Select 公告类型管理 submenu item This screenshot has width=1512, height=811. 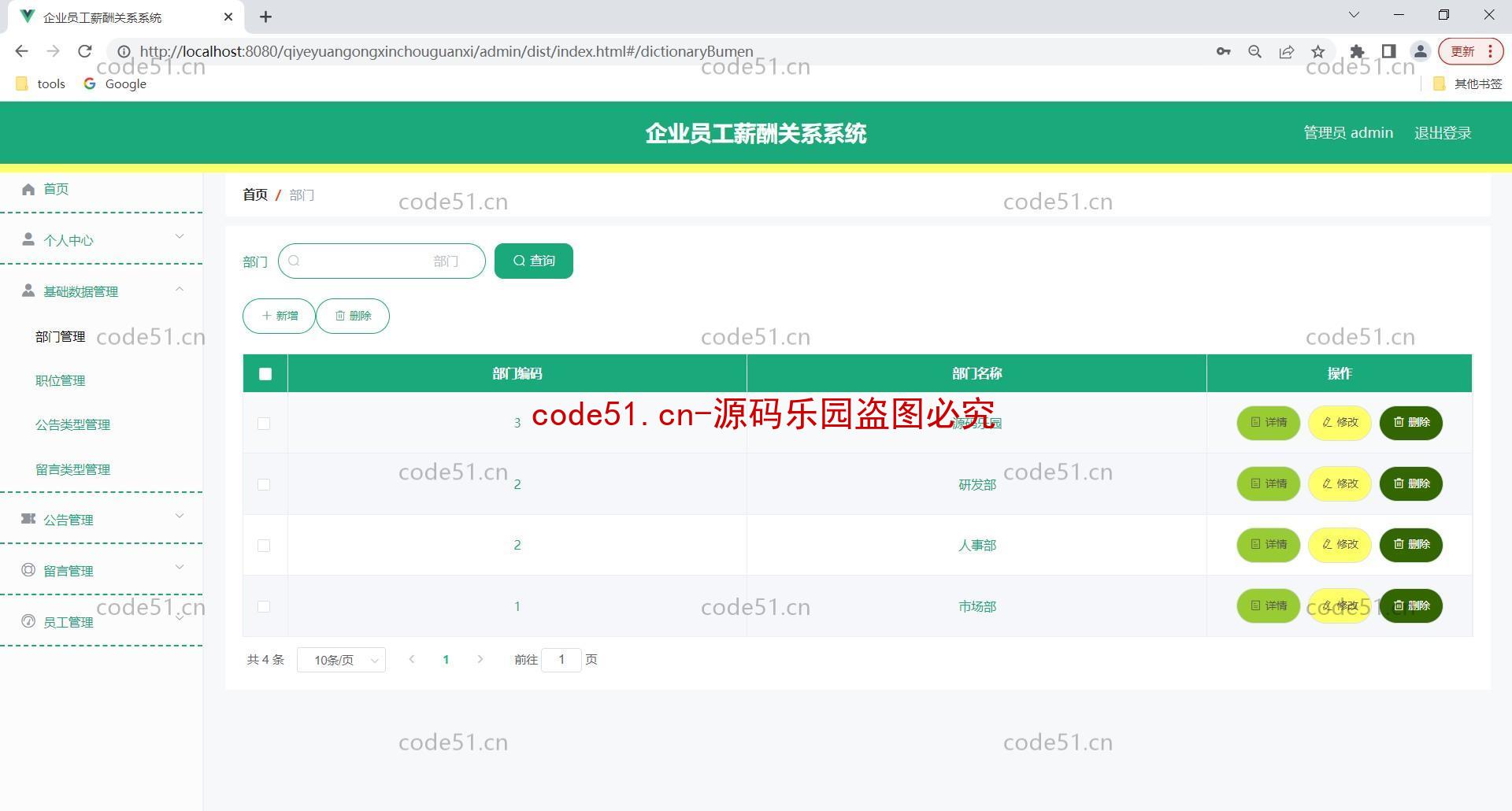(x=72, y=424)
